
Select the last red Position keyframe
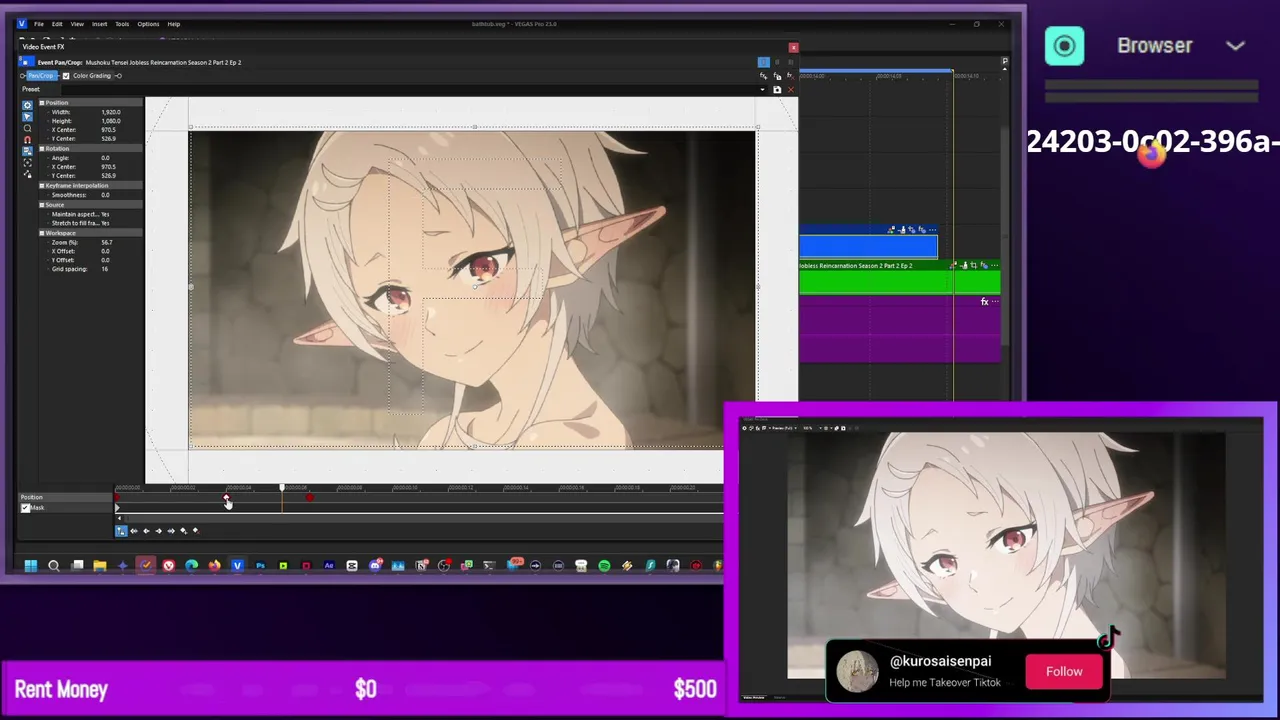coord(310,497)
